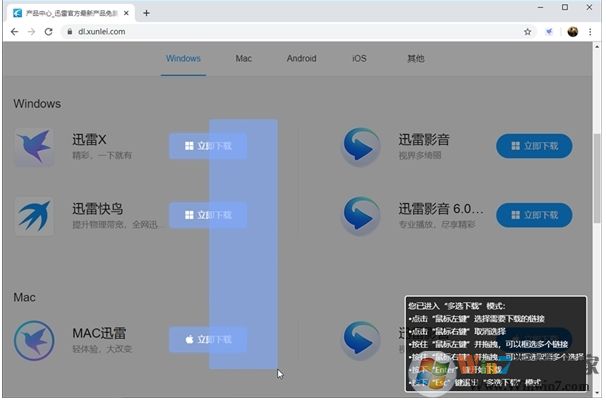Click the 轻体验,大改变 tagline
Image resolution: width=606 pixels, height=400 pixels.
(102, 349)
